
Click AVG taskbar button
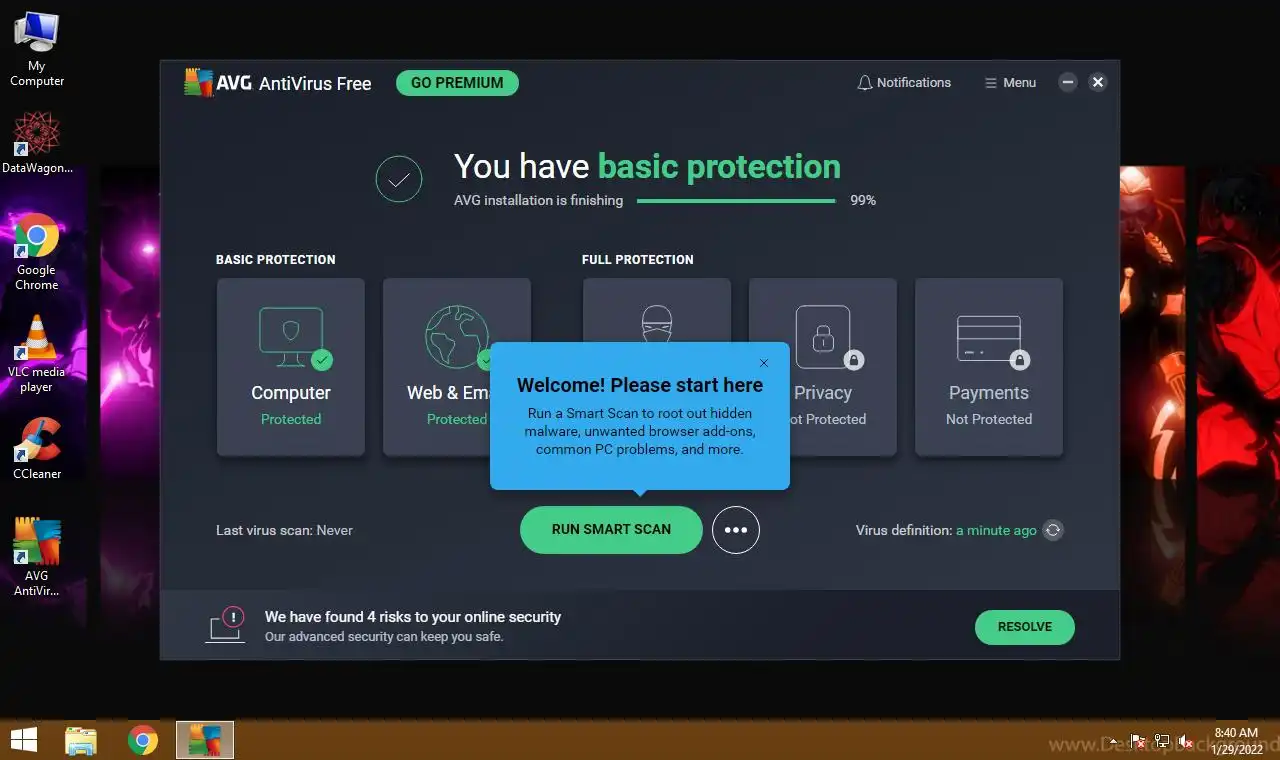pos(205,740)
